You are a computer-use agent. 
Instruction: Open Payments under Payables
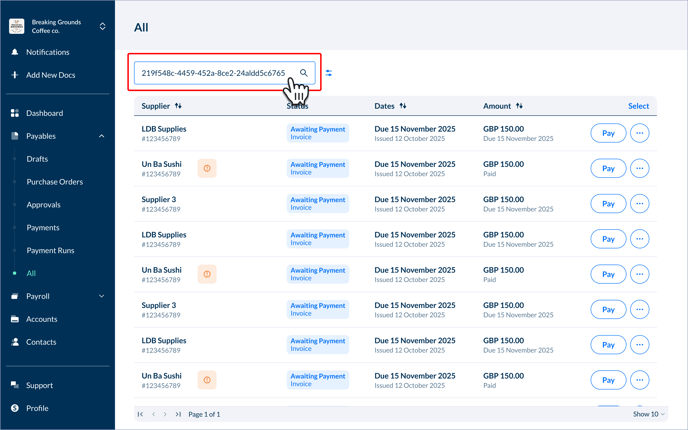click(43, 228)
